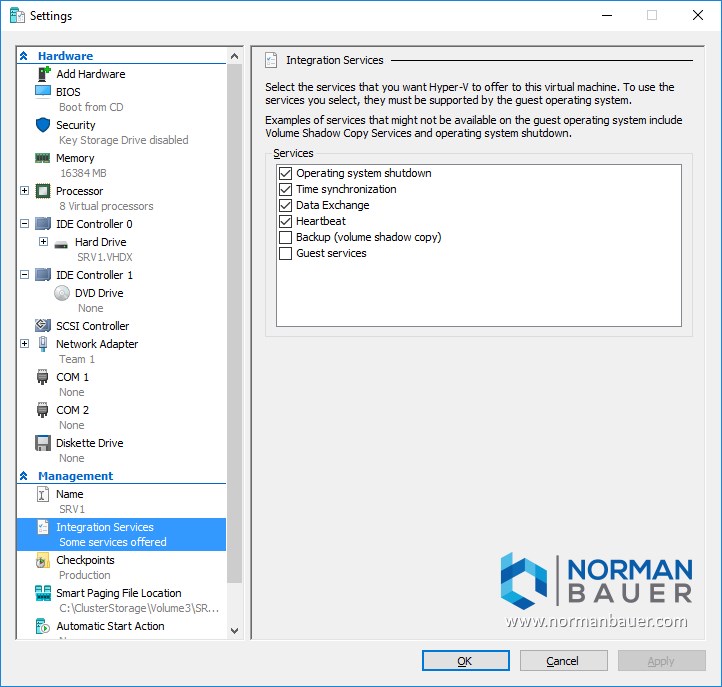The height and width of the screenshot is (687, 722).
Task: Click the Smart Paging File Location icon
Action: 43,593
